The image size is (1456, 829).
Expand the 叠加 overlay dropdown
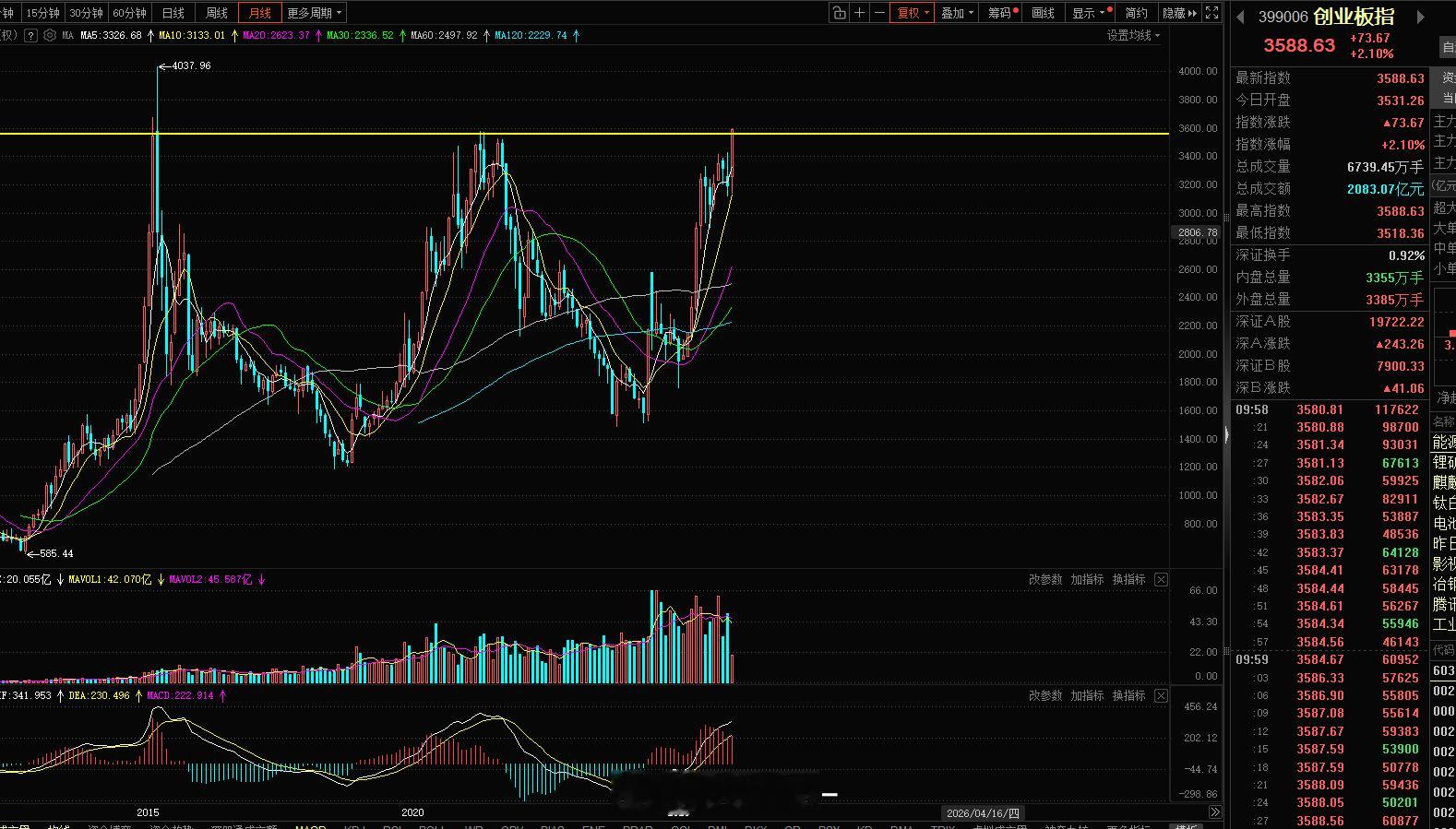click(957, 13)
